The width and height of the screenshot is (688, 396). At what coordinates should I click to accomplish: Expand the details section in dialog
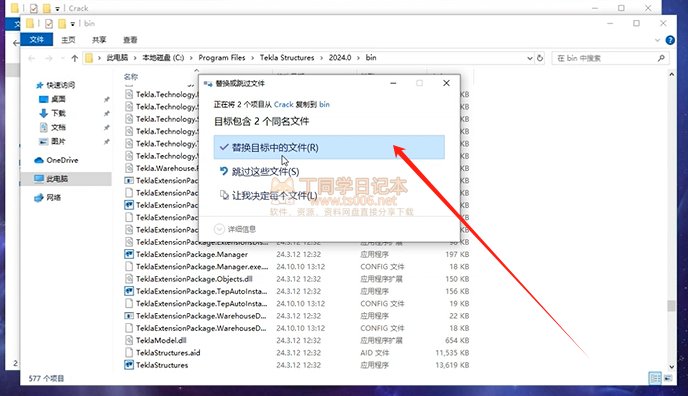235,229
